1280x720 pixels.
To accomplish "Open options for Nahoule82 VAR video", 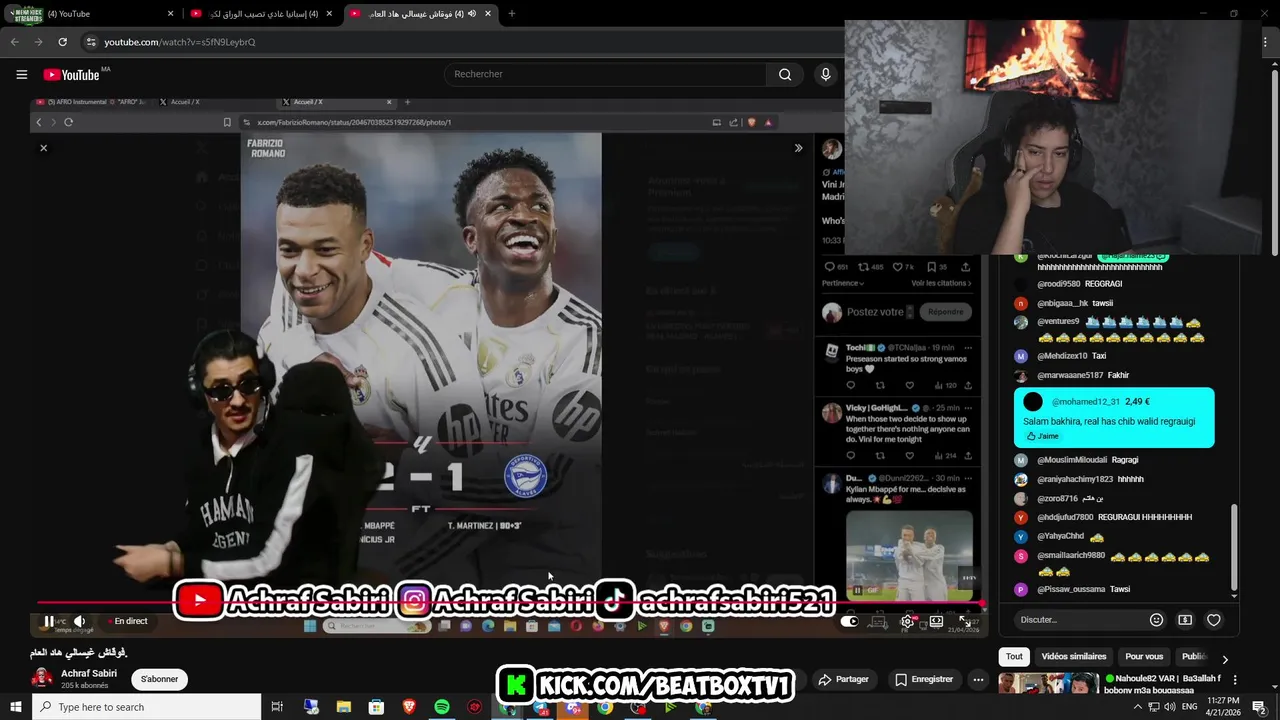I will [x=1235, y=680].
